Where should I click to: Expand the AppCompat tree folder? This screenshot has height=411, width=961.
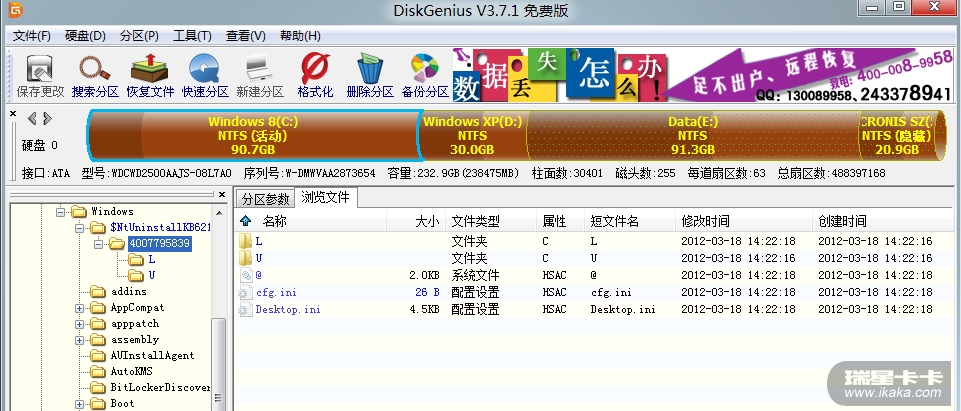pos(79,308)
